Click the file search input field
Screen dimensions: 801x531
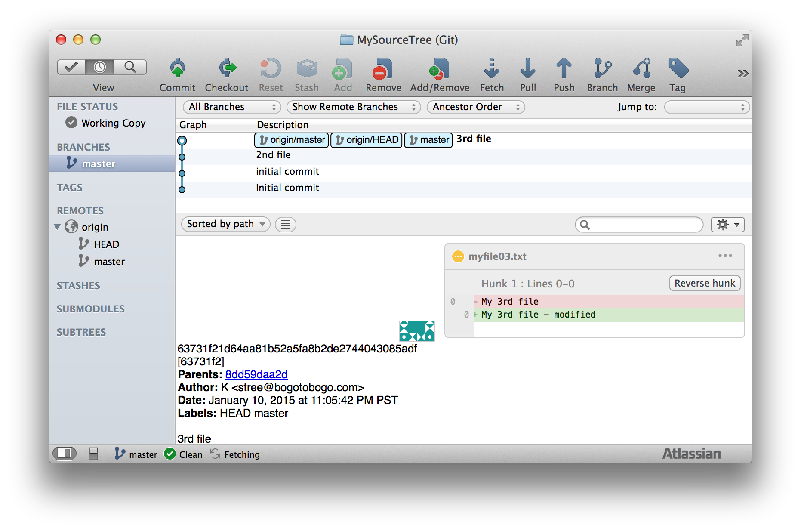point(639,224)
